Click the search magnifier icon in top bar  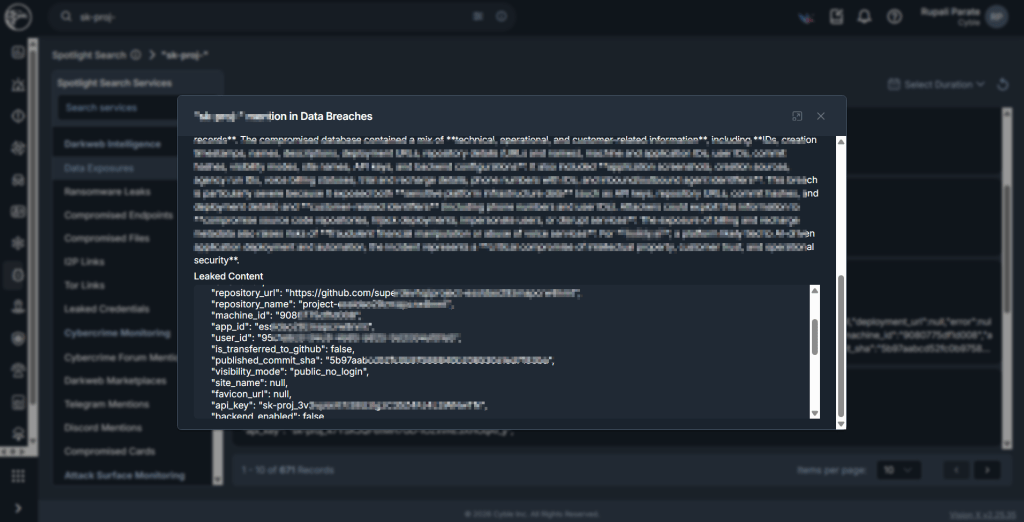coord(66,16)
